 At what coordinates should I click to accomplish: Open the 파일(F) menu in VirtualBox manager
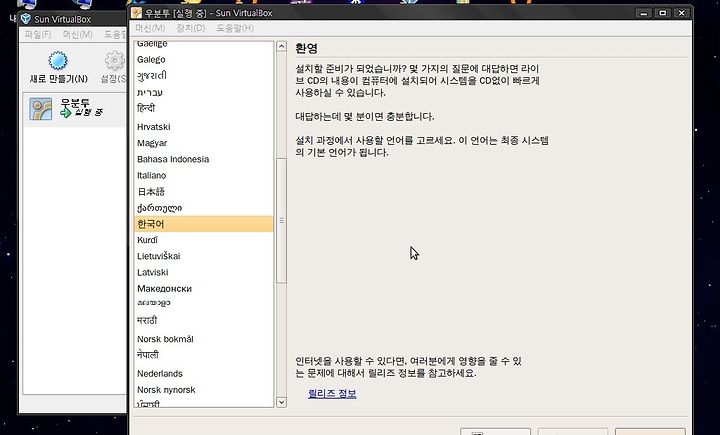click(38, 34)
